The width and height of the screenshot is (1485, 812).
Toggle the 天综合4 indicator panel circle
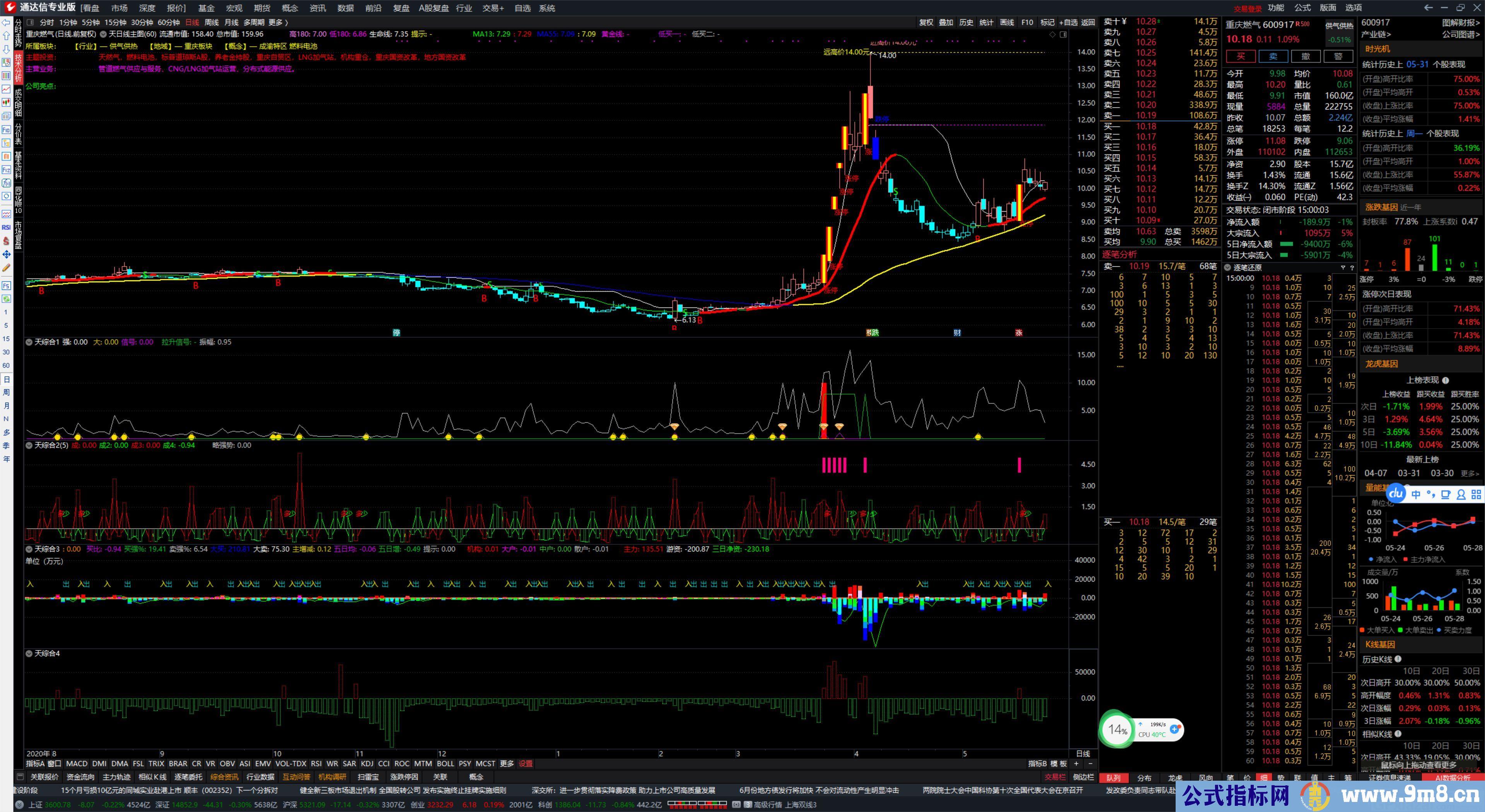pos(29,653)
